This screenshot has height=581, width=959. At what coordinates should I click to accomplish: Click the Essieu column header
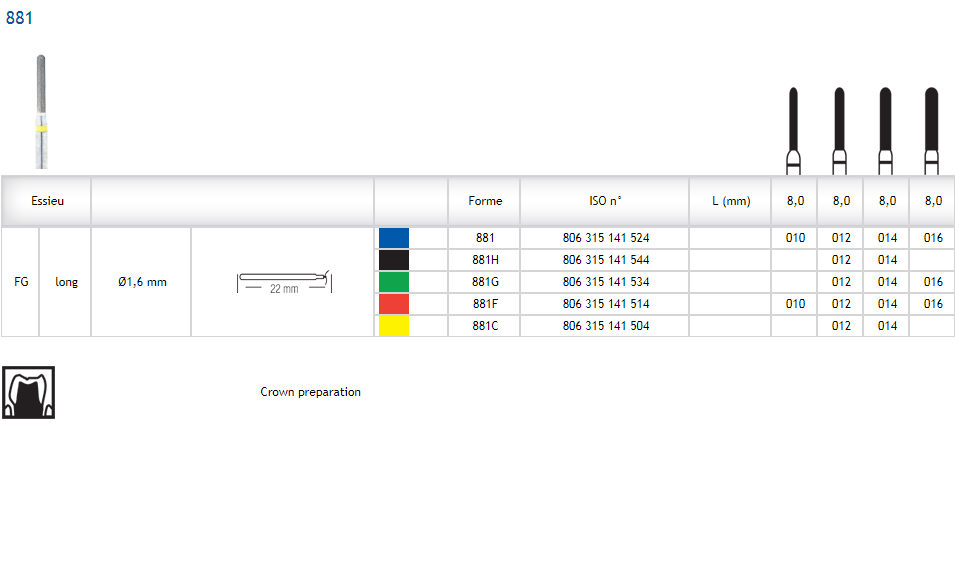pyautogui.click(x=47, y=201)
